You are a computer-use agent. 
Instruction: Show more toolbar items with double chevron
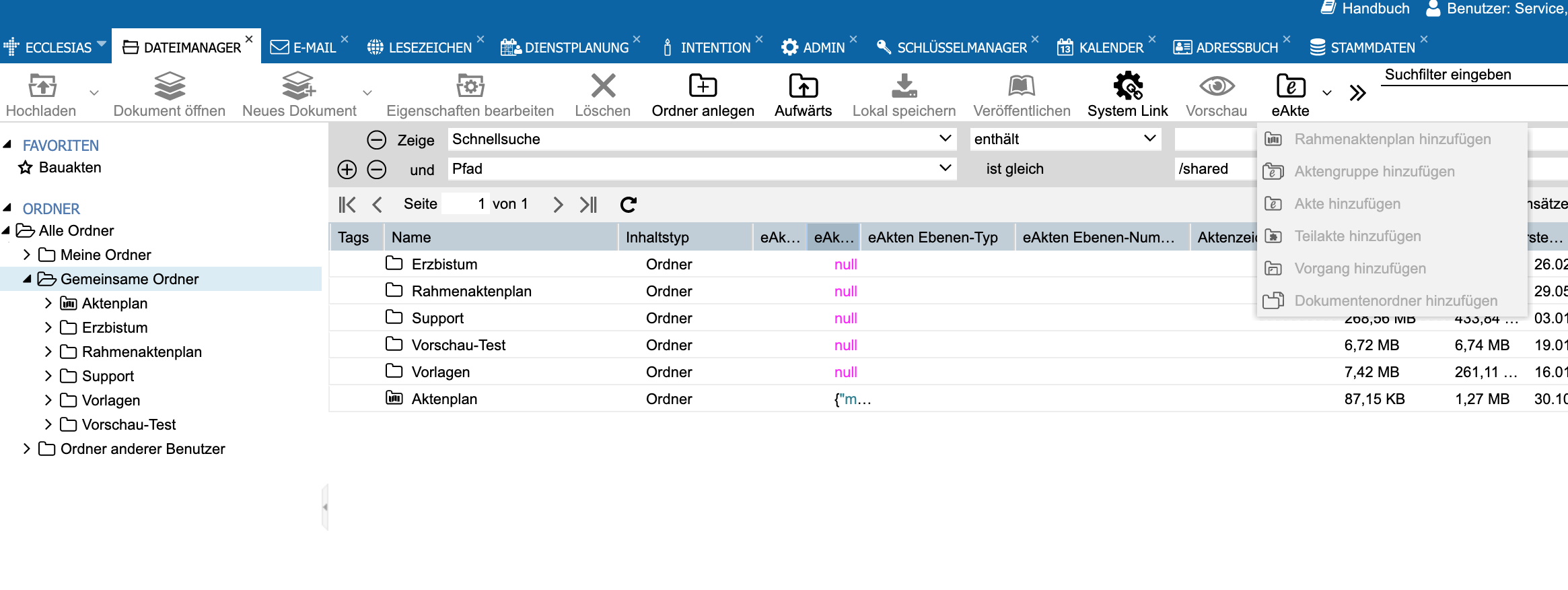1358,93
